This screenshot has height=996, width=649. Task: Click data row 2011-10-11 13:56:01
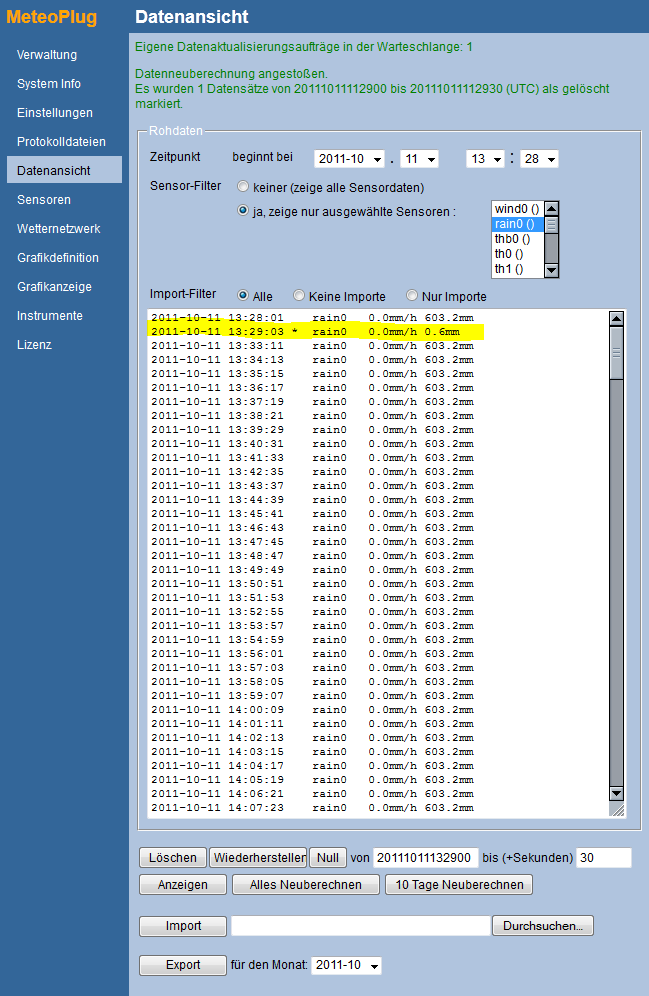click(x=312, y=654)
